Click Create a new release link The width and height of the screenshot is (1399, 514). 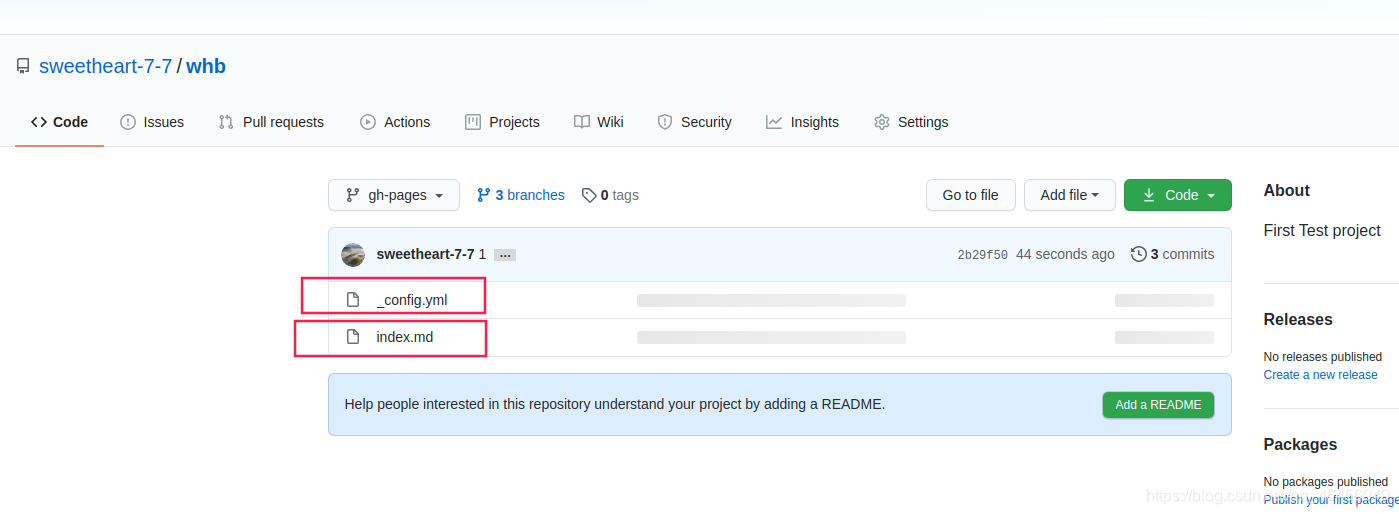pyautogui.click(x=1320, y=375)
